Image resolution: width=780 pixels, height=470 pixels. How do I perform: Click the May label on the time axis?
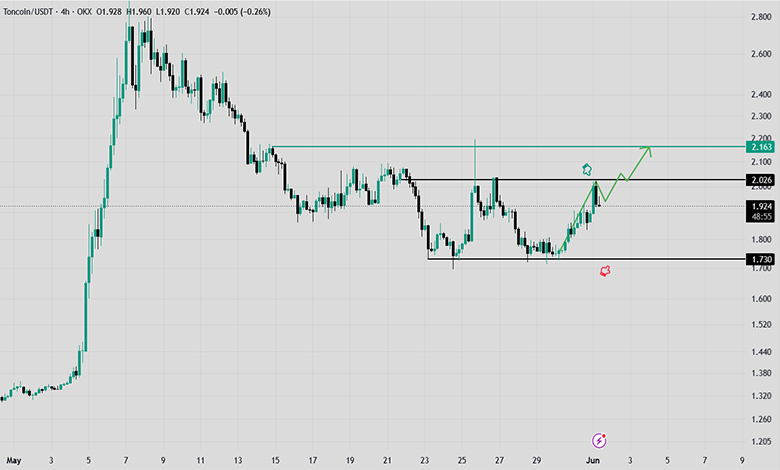pyautogui.click(x=13, y=460)
